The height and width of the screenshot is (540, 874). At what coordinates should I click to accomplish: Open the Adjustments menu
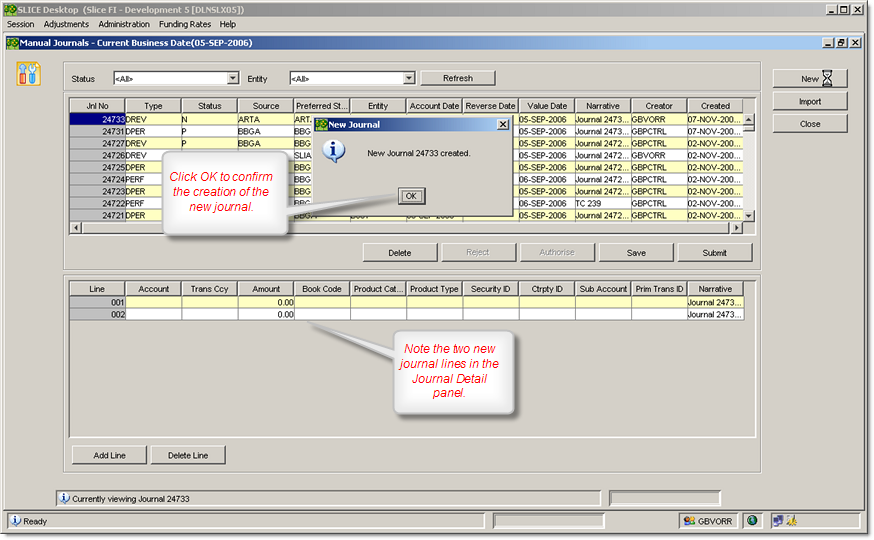pos(66,24)
